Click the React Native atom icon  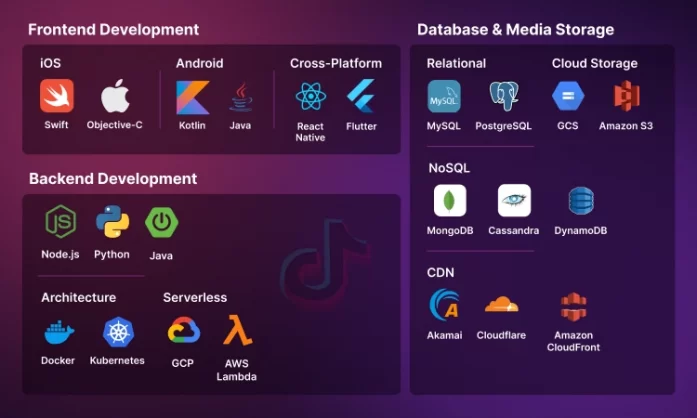point(311,96)
